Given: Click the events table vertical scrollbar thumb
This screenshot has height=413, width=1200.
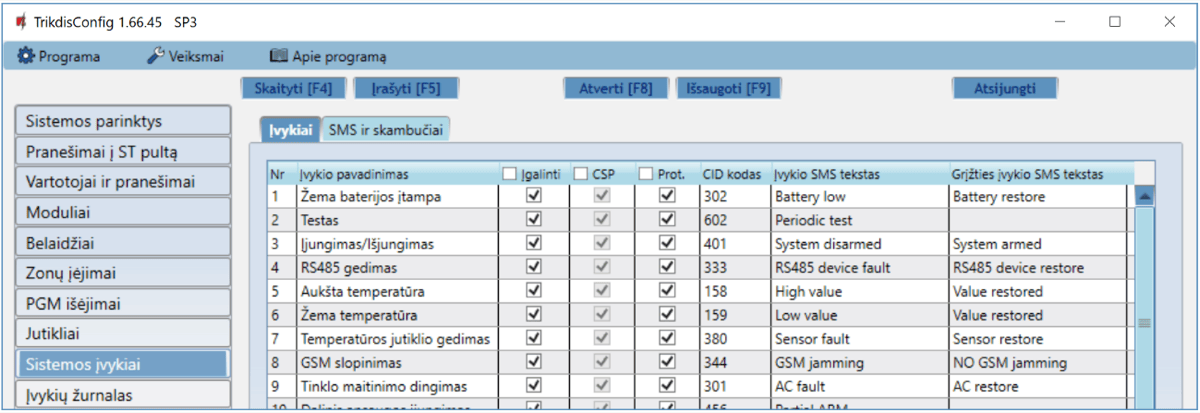Looking at the screenshot, I should [x=1145, y=323].
